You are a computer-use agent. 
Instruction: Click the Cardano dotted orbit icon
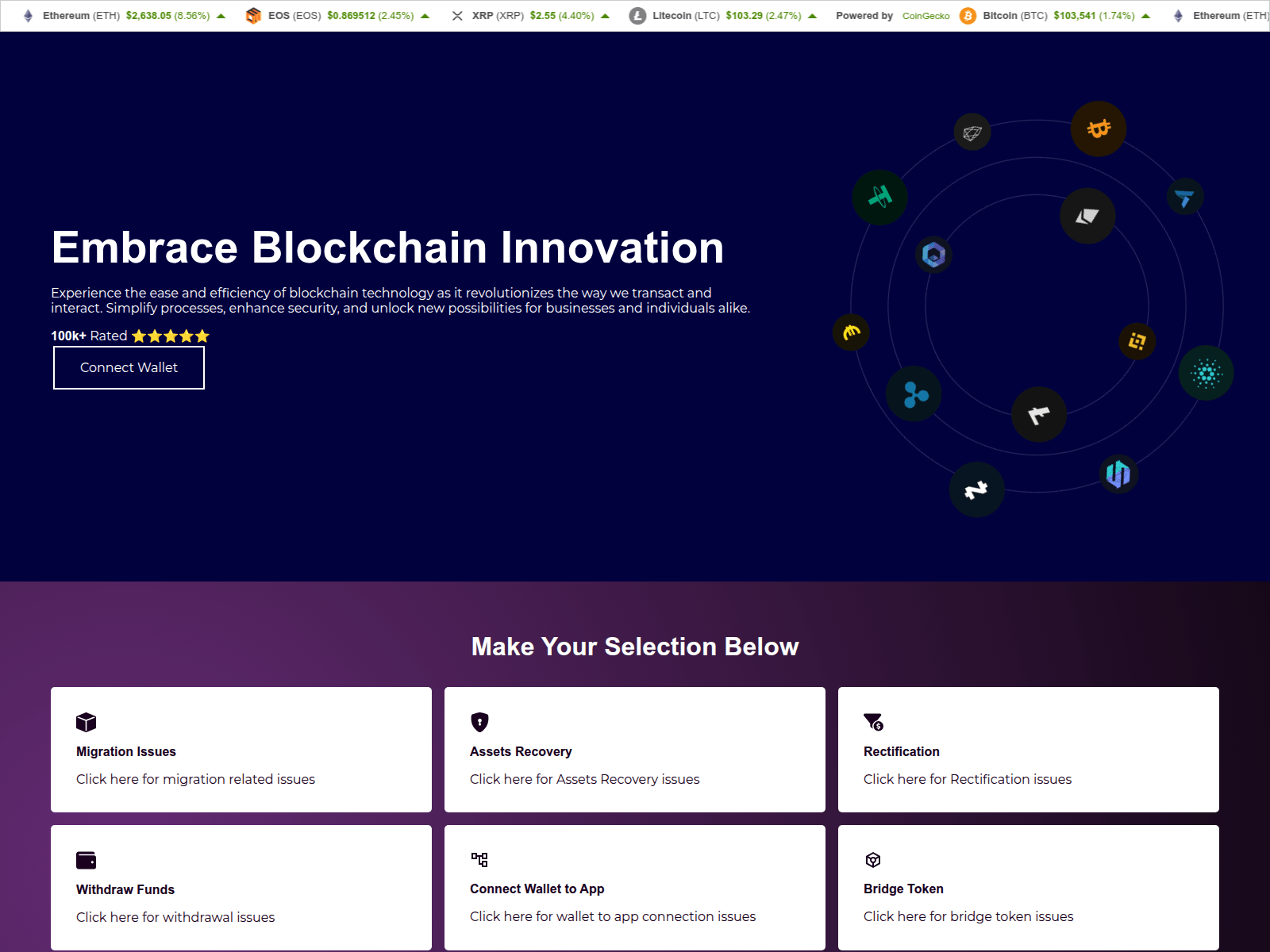tap(1206, 373)
